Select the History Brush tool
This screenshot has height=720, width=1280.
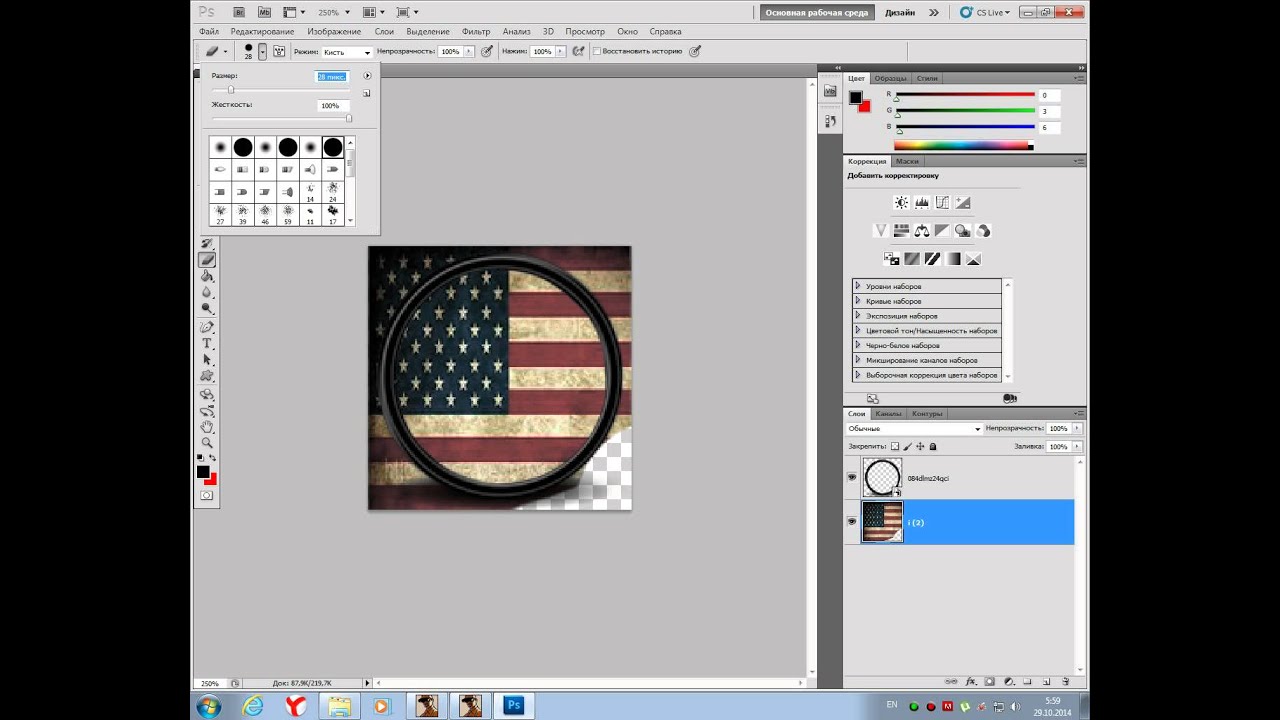(x=207, y=243)
